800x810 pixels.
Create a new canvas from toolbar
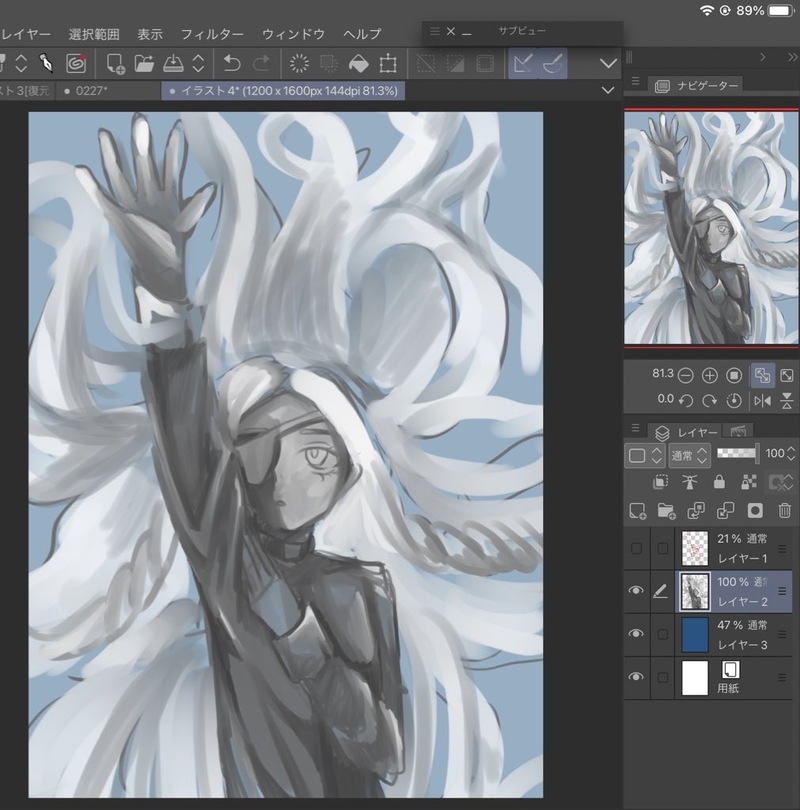click(x=115, y=64)
